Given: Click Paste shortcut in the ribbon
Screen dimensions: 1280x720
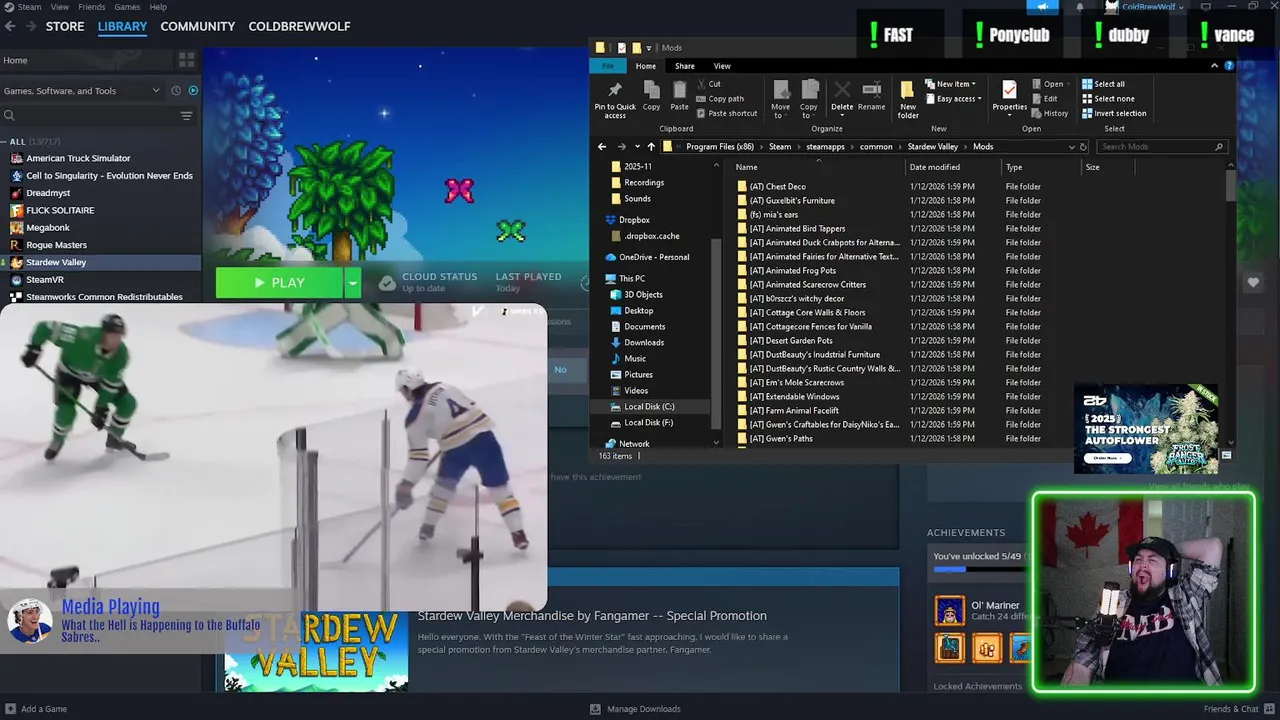Looking at the screenshot, I should 725,113.
